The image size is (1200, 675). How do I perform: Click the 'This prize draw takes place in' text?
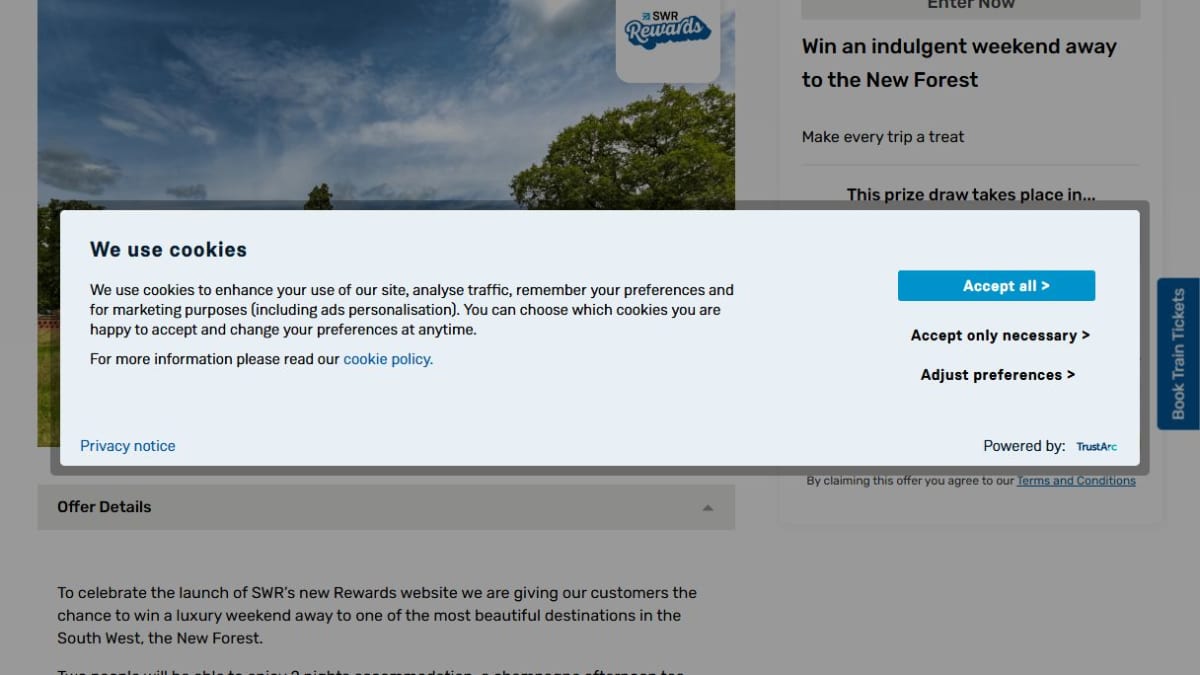coord(971,195)
